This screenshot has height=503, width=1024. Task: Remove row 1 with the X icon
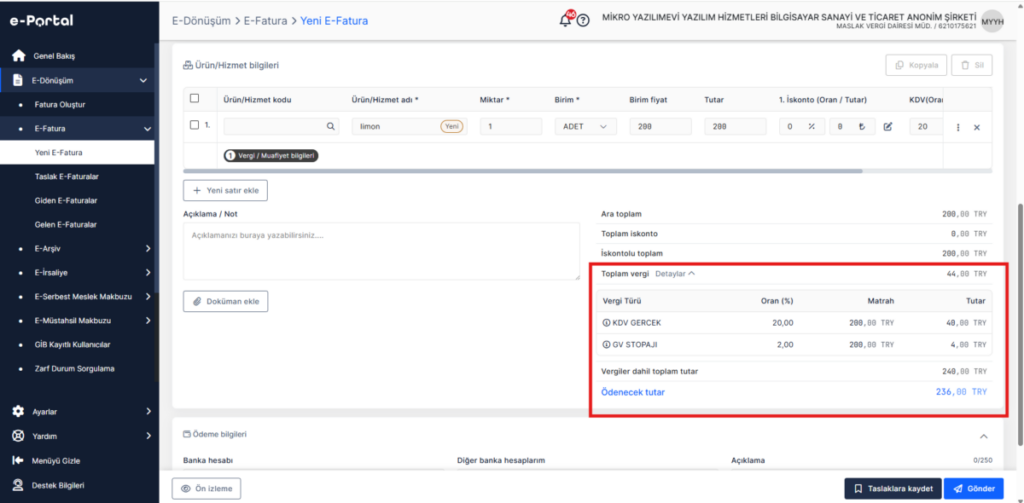tap(977, 127)
